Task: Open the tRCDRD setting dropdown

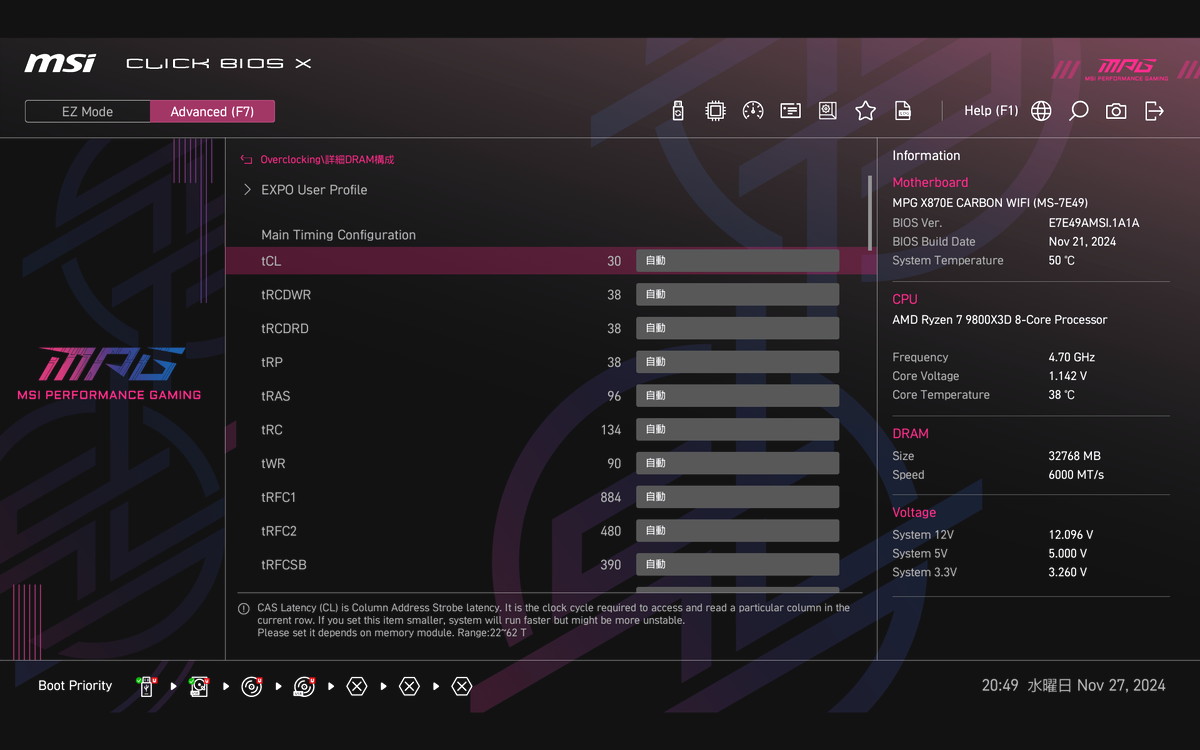Action: coord(738,328)
